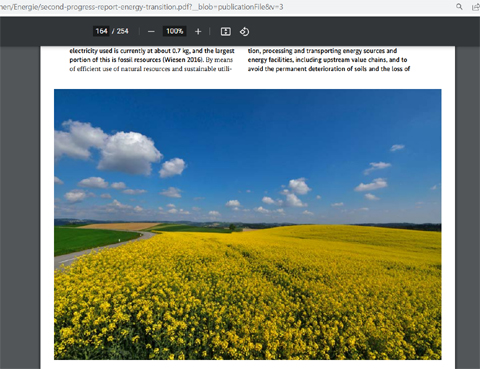Screen dimensions: 480x369
Task: Click the share icon in address bar
Action: tap(476, 7)
